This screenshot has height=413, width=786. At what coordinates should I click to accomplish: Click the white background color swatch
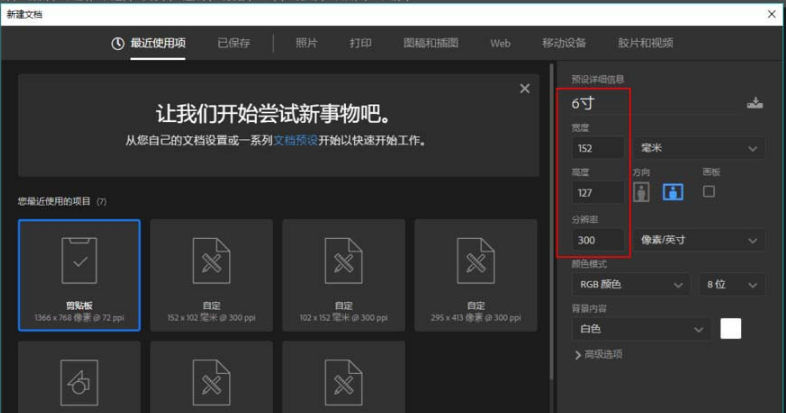pyautogui.click(x=730, y=329)
